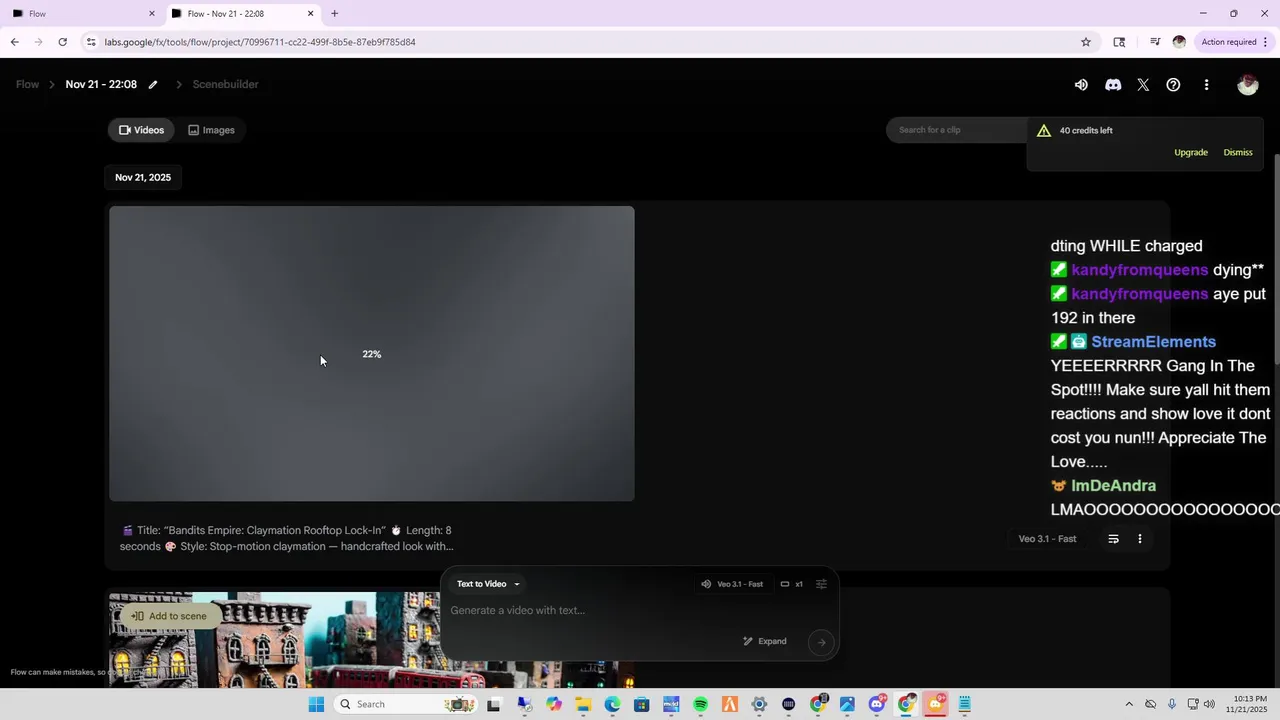Viewport: 1280px width, 720px height.
Task: Click the prompt details icon beside Veo 3.1 - Fast
Action: pos(1113,539)
